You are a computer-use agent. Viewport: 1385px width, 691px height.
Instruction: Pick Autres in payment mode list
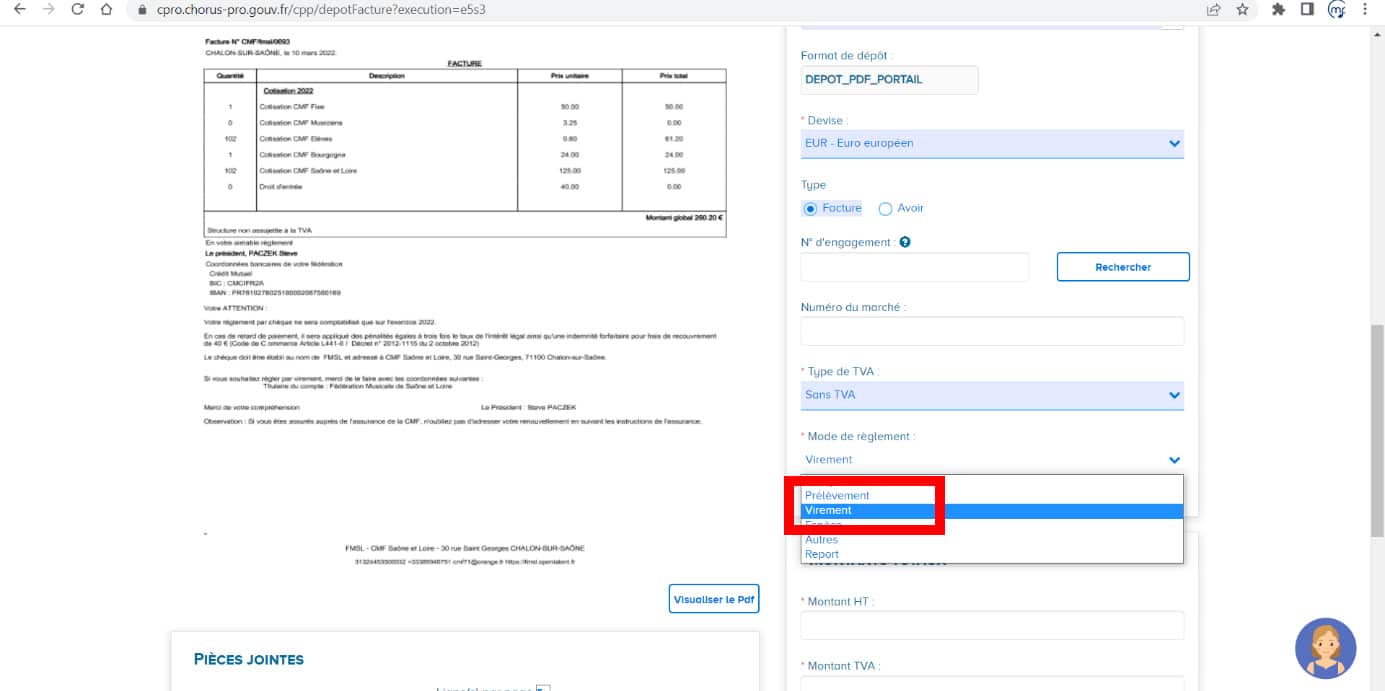click(x=822, y=540)
